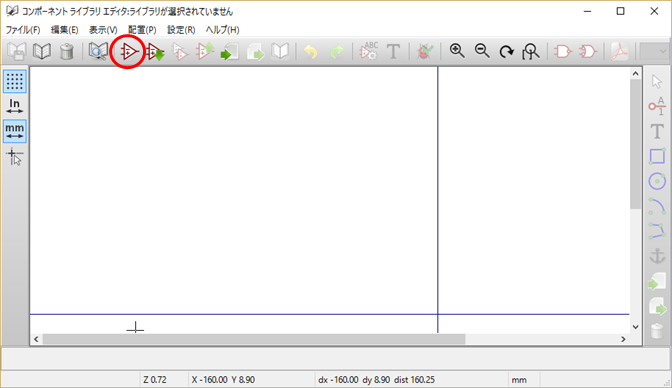
Task: Open component properties ABC icon
Action: point(369,51)
